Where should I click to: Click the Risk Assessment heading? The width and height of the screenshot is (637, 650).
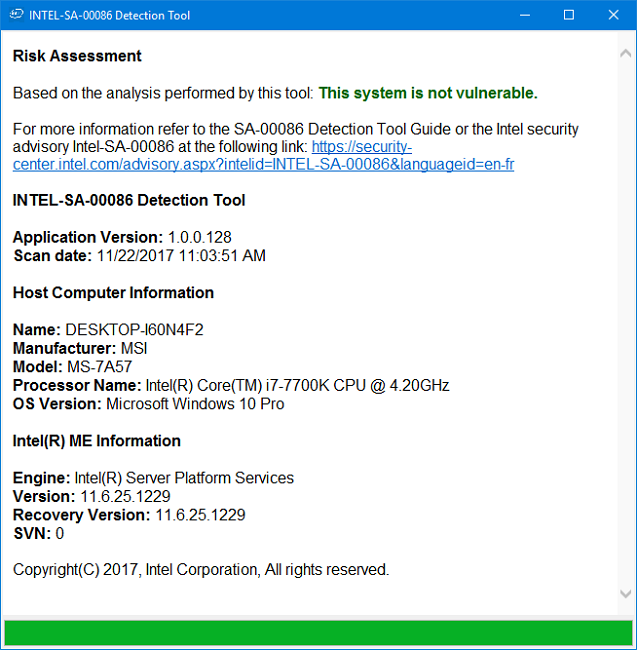[x=77, y=56]
